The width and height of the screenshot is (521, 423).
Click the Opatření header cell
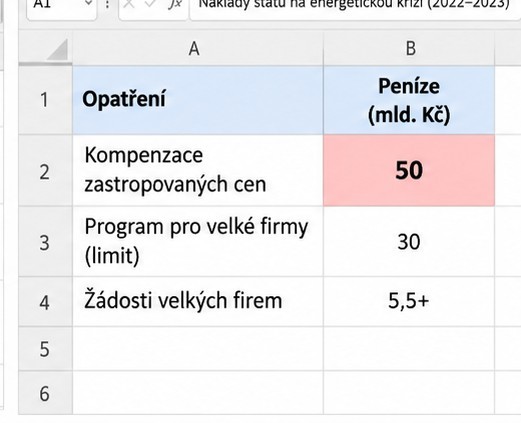coord(198,100)
